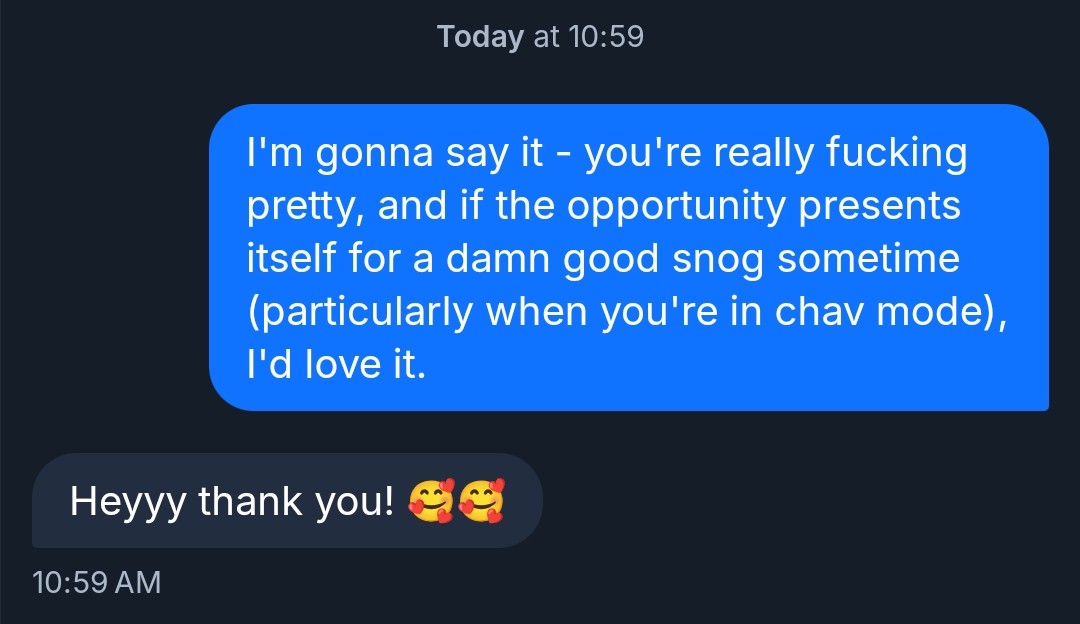The image size is (1080, 624).
Task: Click "10:59" in the top date header
Action: (x=605, y=38)
